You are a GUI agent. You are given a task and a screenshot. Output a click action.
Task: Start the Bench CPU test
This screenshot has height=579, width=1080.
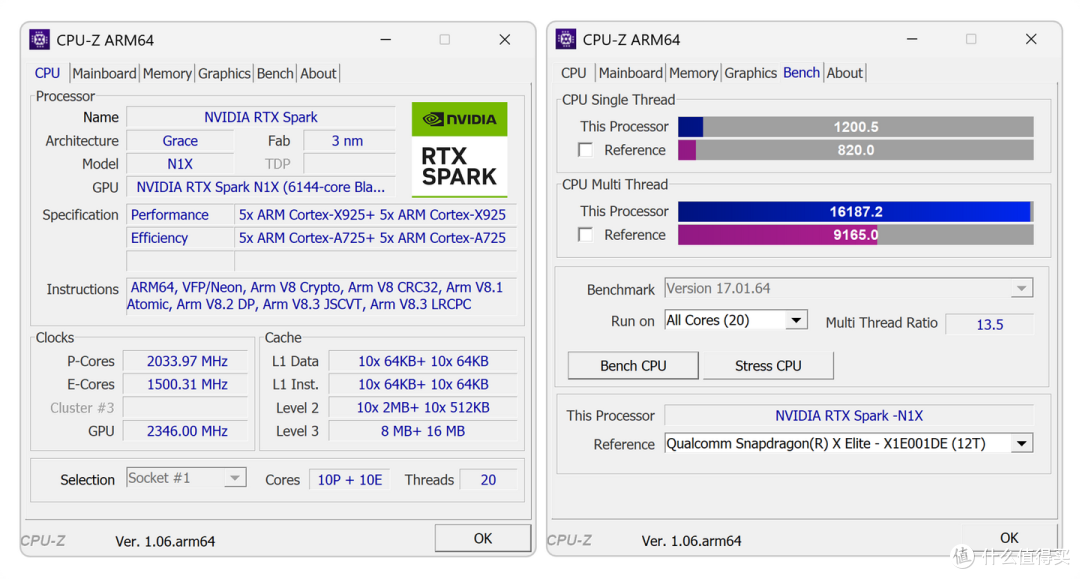(x=633, y=366)
